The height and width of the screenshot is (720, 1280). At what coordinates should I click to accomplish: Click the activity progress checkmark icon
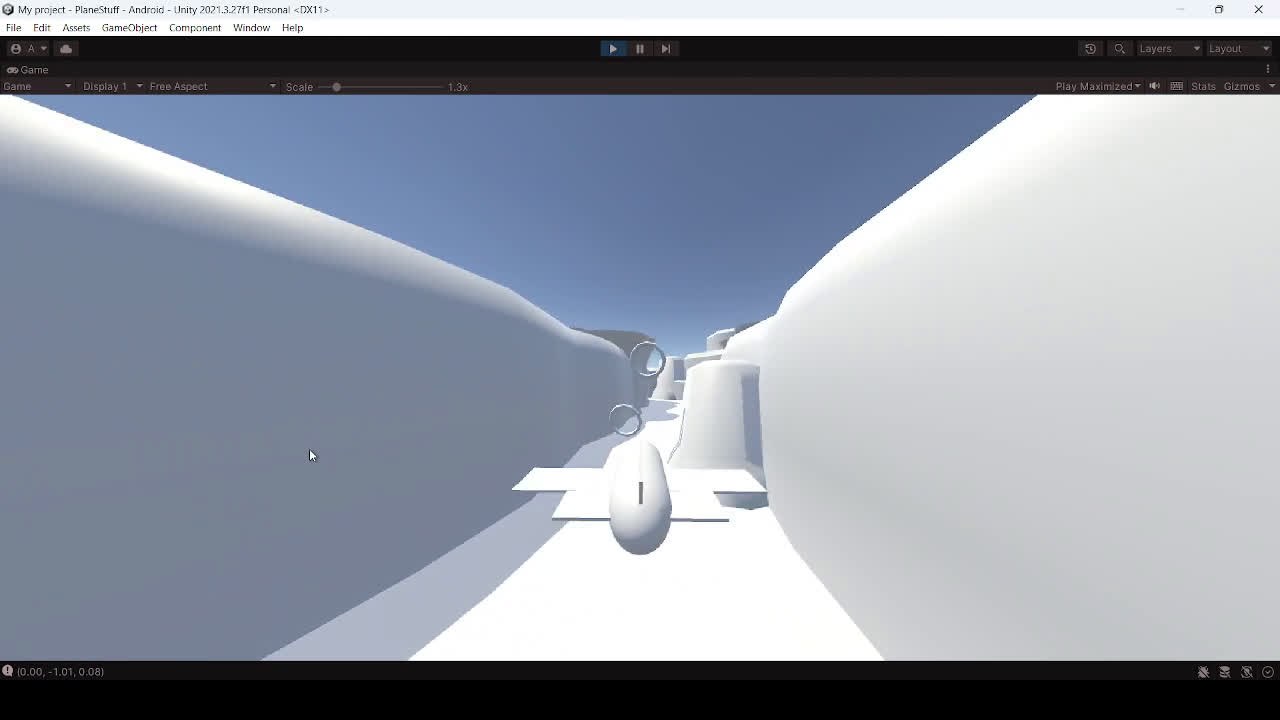point(1268,672)
